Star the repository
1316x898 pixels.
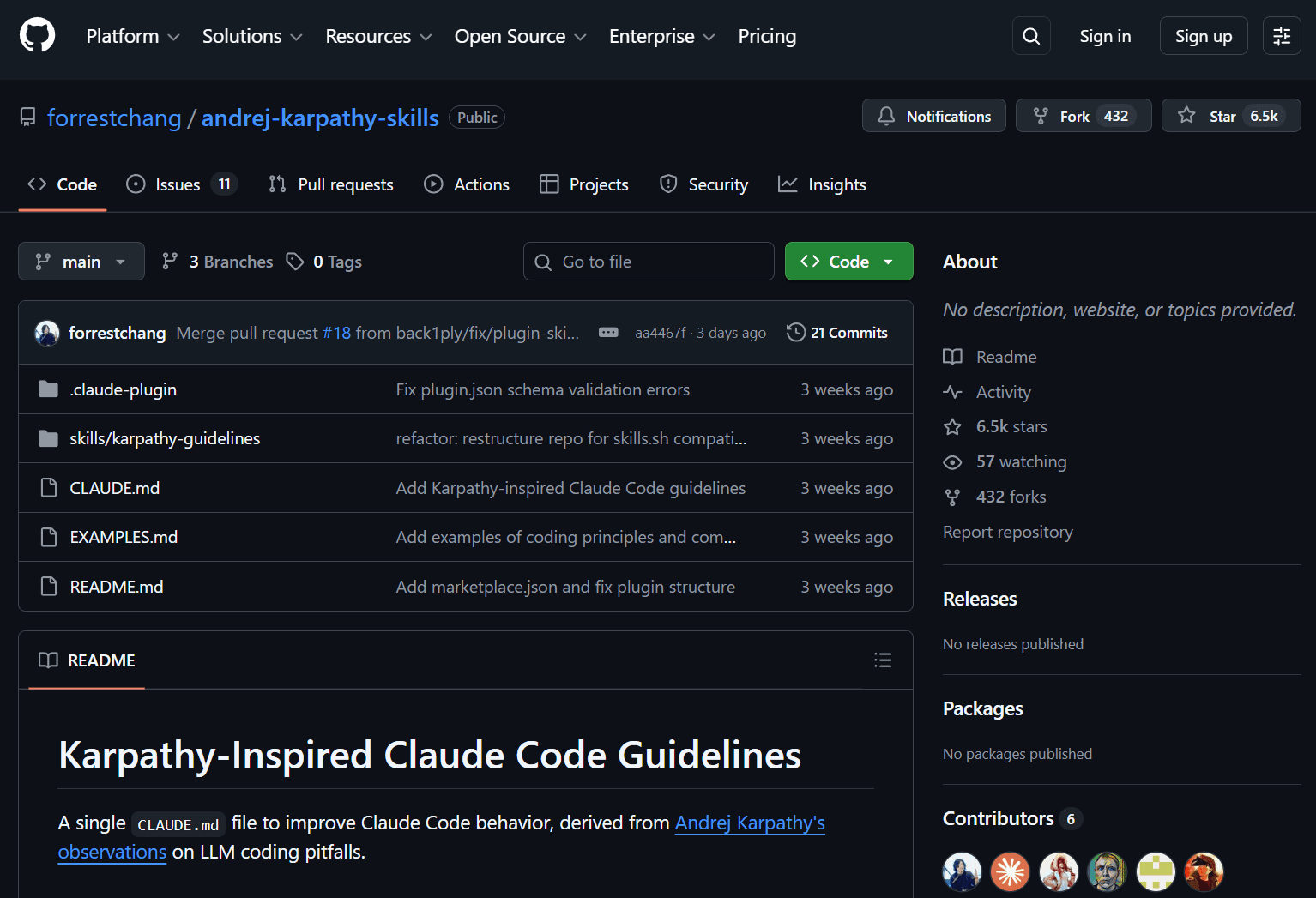click(x=1230, y=116)
